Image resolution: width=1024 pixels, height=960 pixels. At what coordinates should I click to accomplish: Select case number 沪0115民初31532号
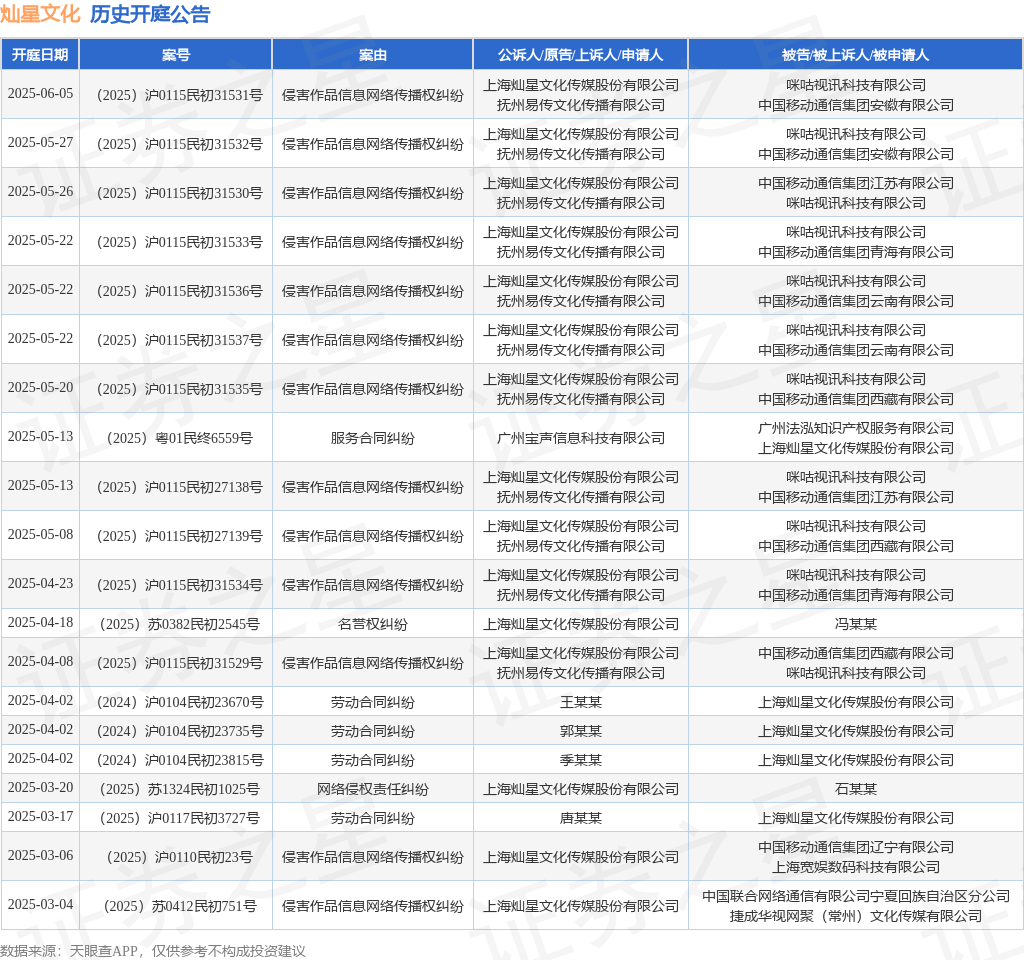[180, 144]
